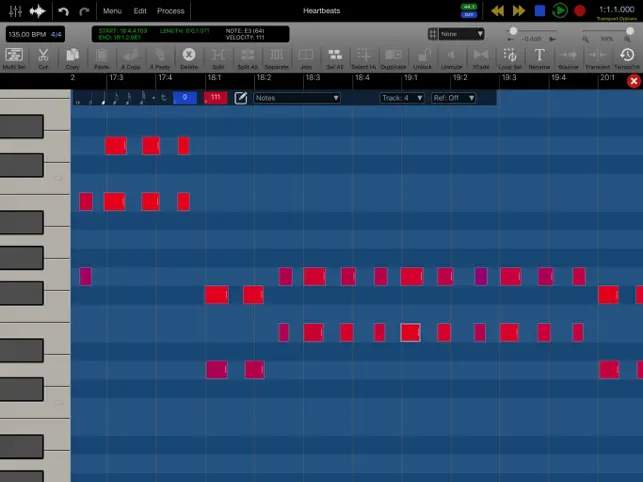Click the Split All icon
643x482 pixels.
pyautogui.click(x=247, y=58)
